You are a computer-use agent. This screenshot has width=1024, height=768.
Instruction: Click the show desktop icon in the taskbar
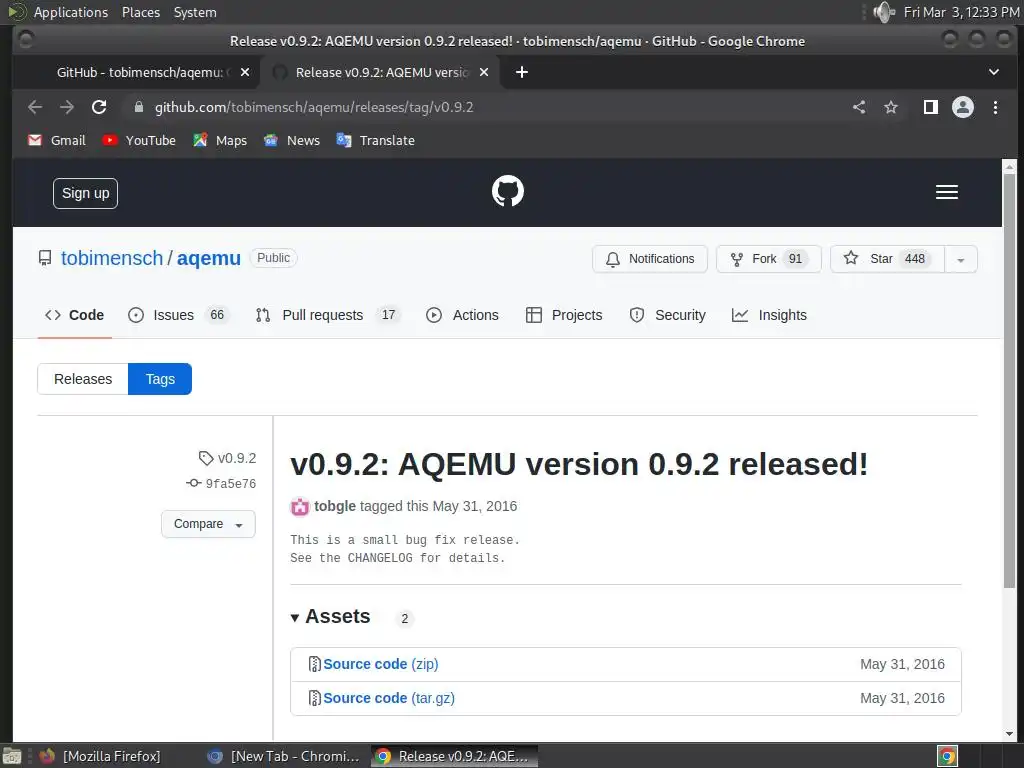12,756
